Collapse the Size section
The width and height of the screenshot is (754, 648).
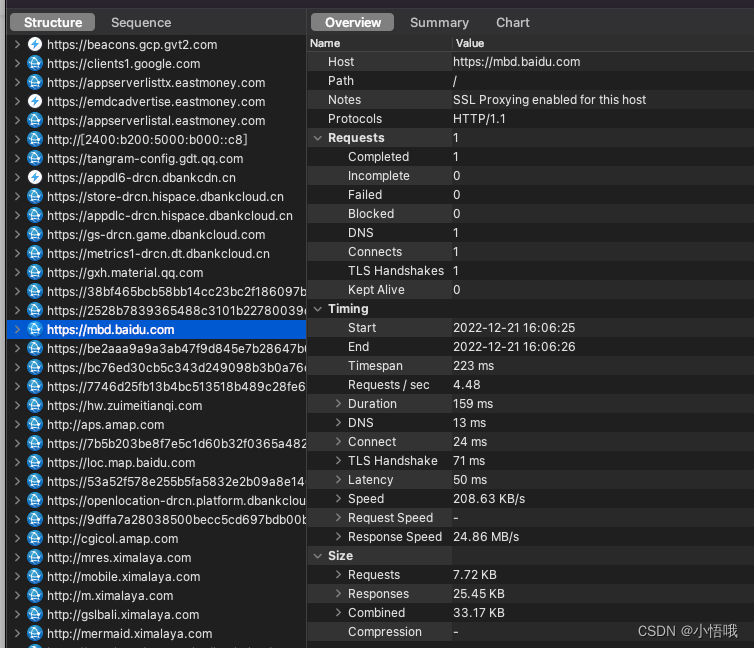[318, 556]
